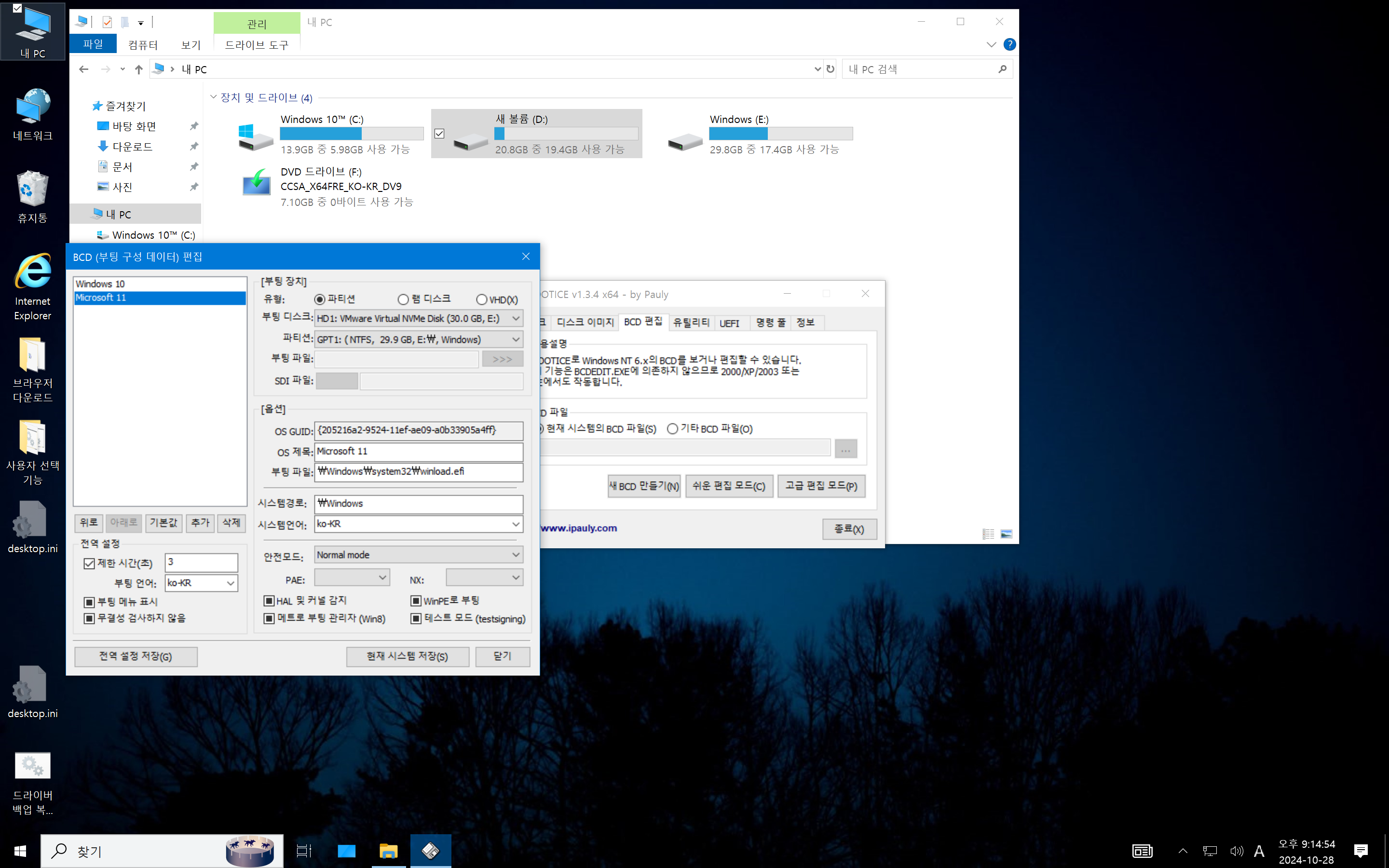Toggle 무결성 검사하지 않음 checkbox

89,618
